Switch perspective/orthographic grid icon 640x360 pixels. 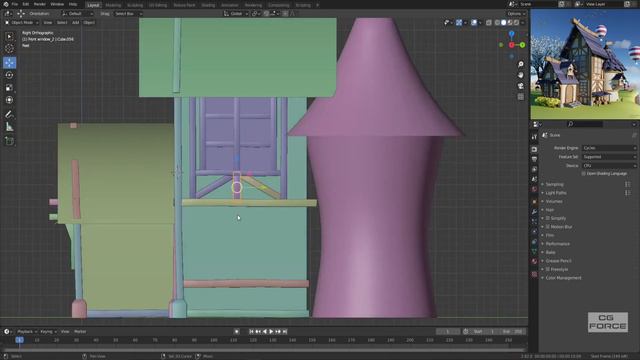pyautogui.click(x=520, y=97)
